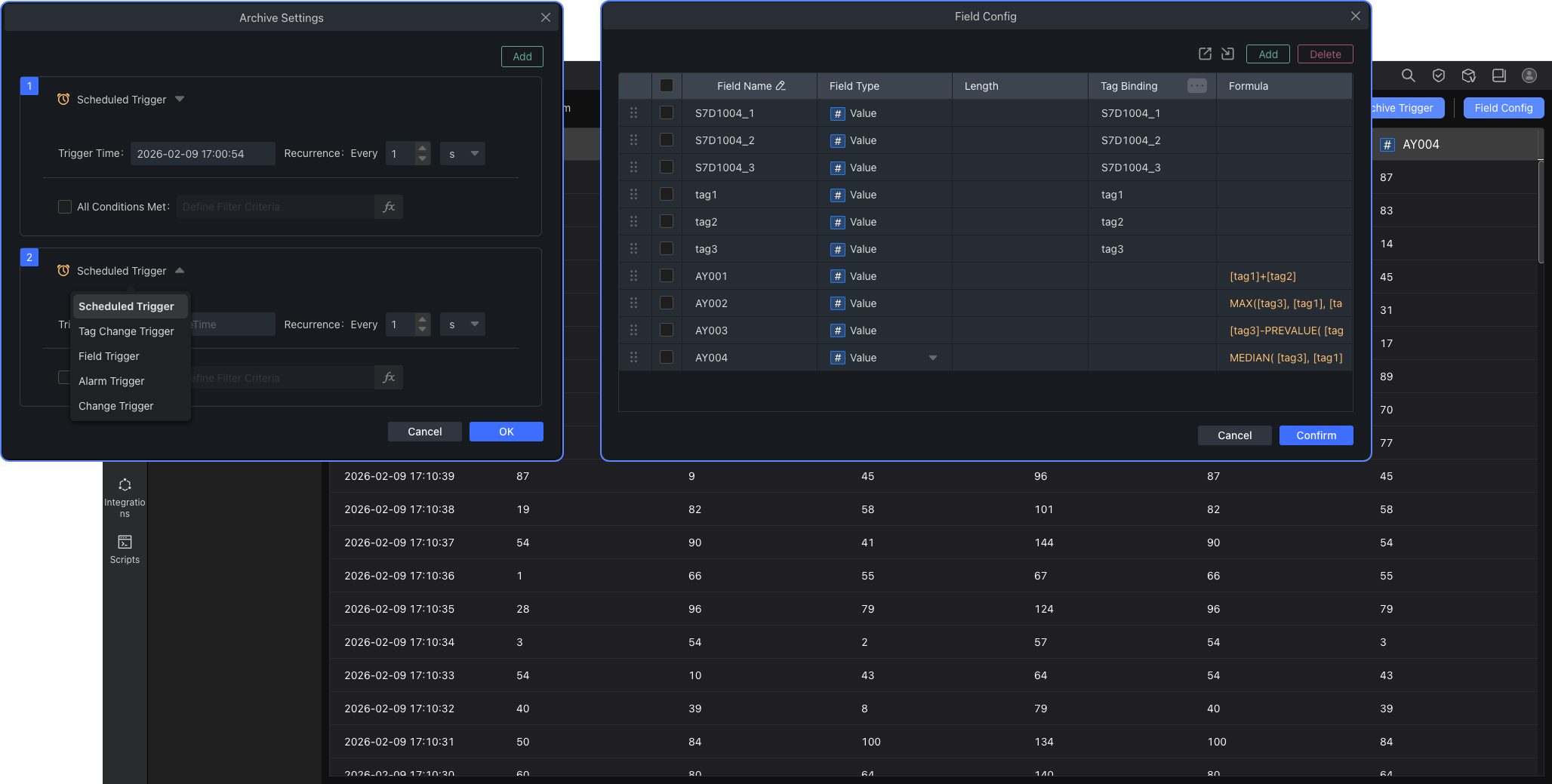
Task: Click the import icon beside Add button
Action: (x=1227, y=54)
